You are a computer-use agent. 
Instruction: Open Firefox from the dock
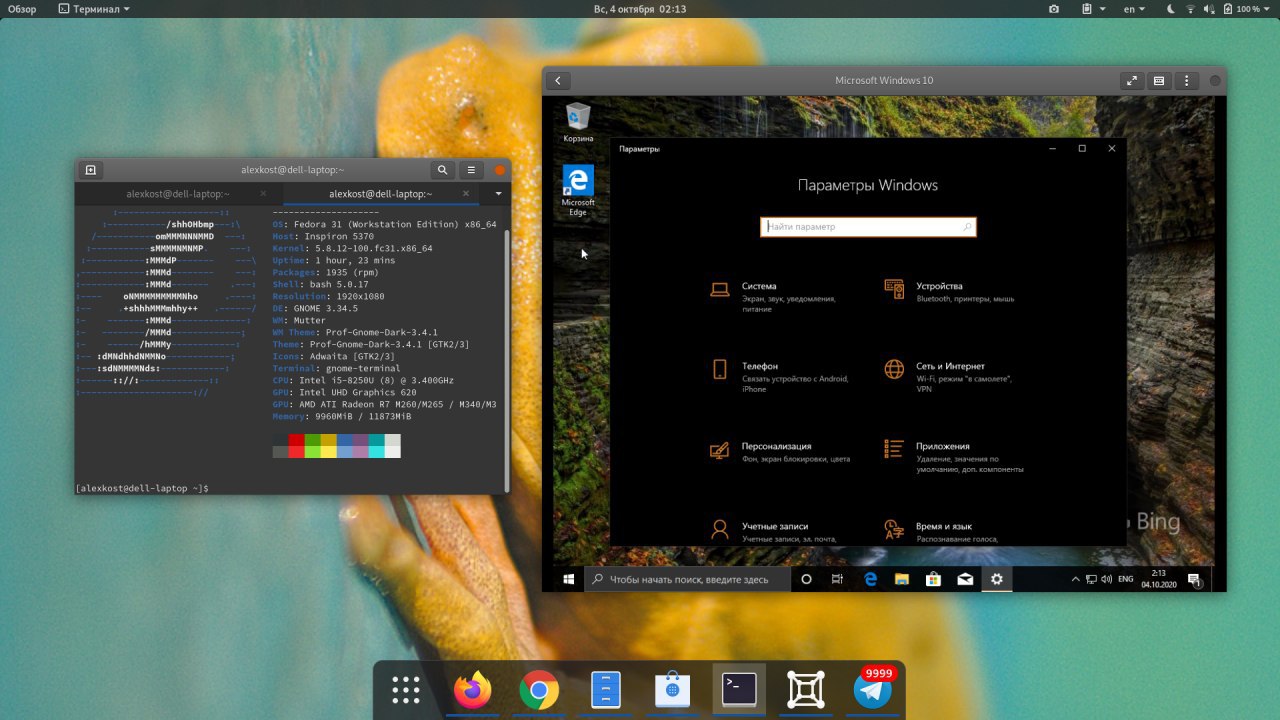[473, 690]
